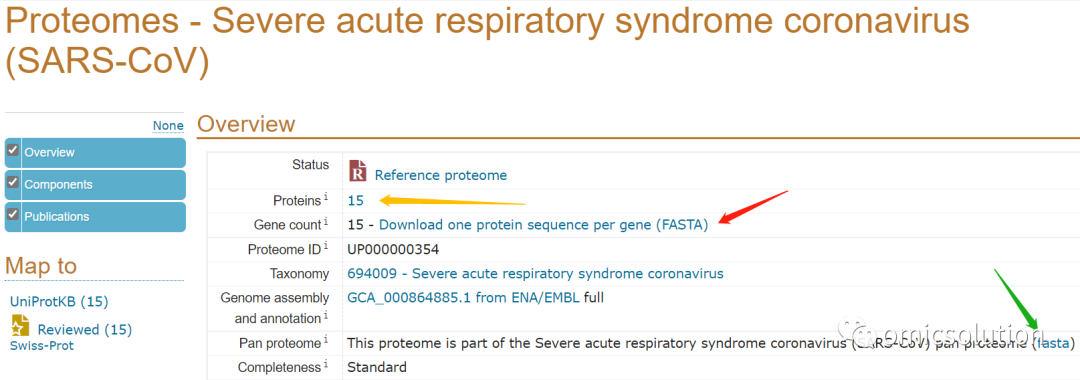Click the info icon beside Completeness
The image size is (1080, 380).
326,365
